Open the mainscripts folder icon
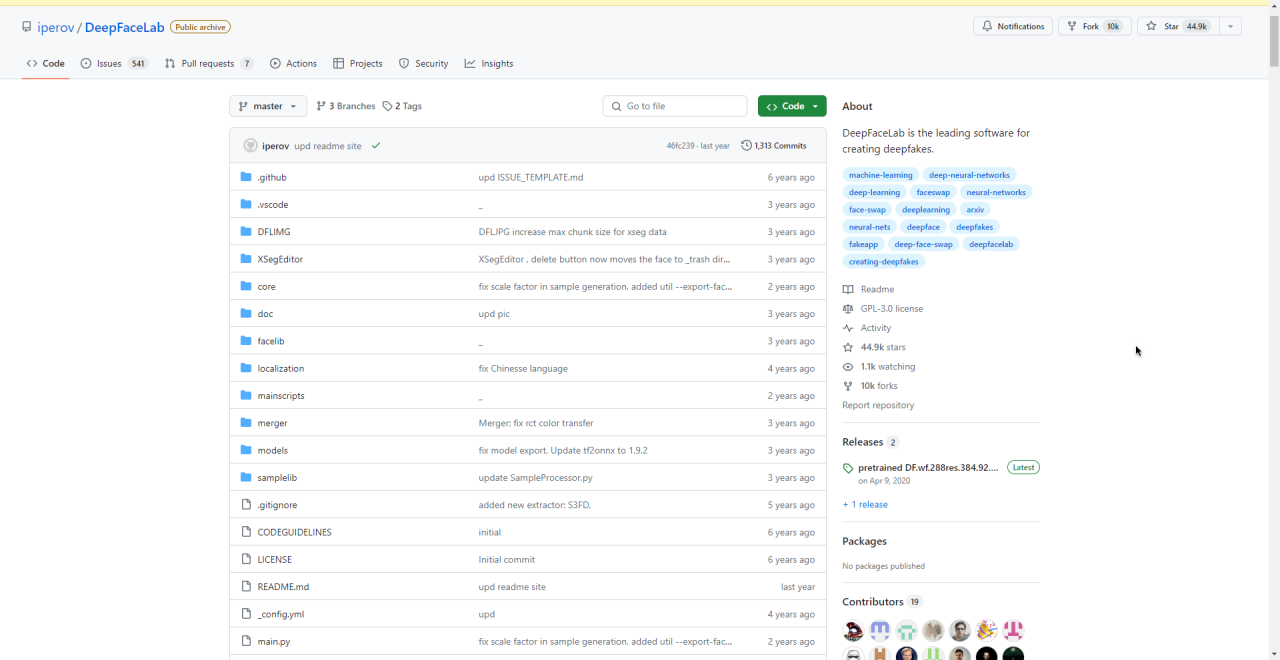This screenshot has height=660, width=1280. pos(246,396)
